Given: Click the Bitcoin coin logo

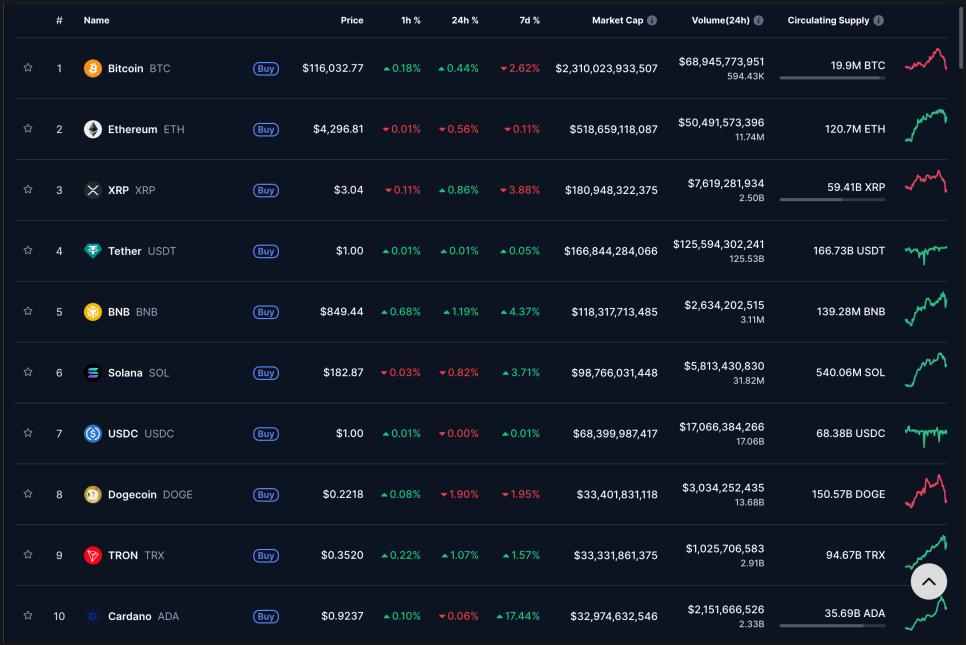Looking at the screenshot, I should 92,68.
